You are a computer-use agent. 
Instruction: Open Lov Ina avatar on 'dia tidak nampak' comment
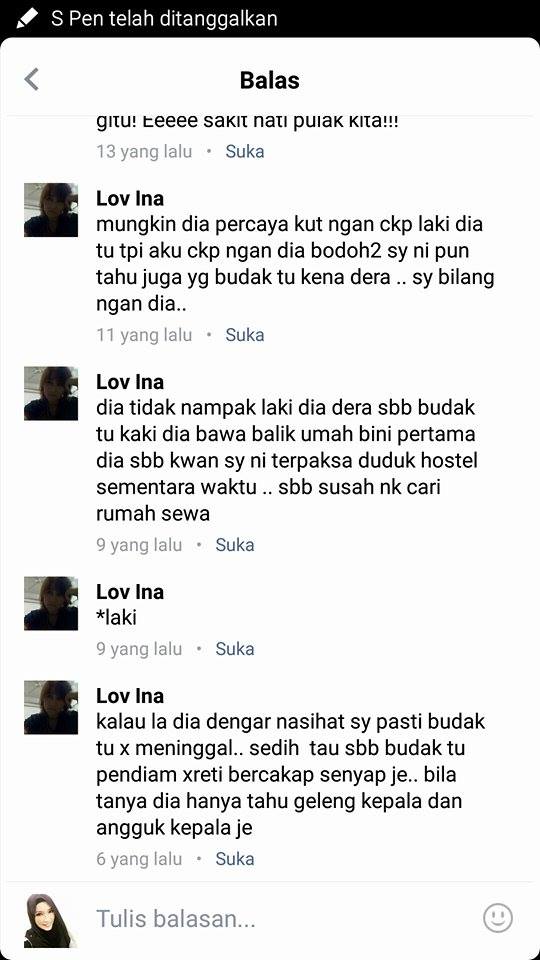tap(51, 394)
